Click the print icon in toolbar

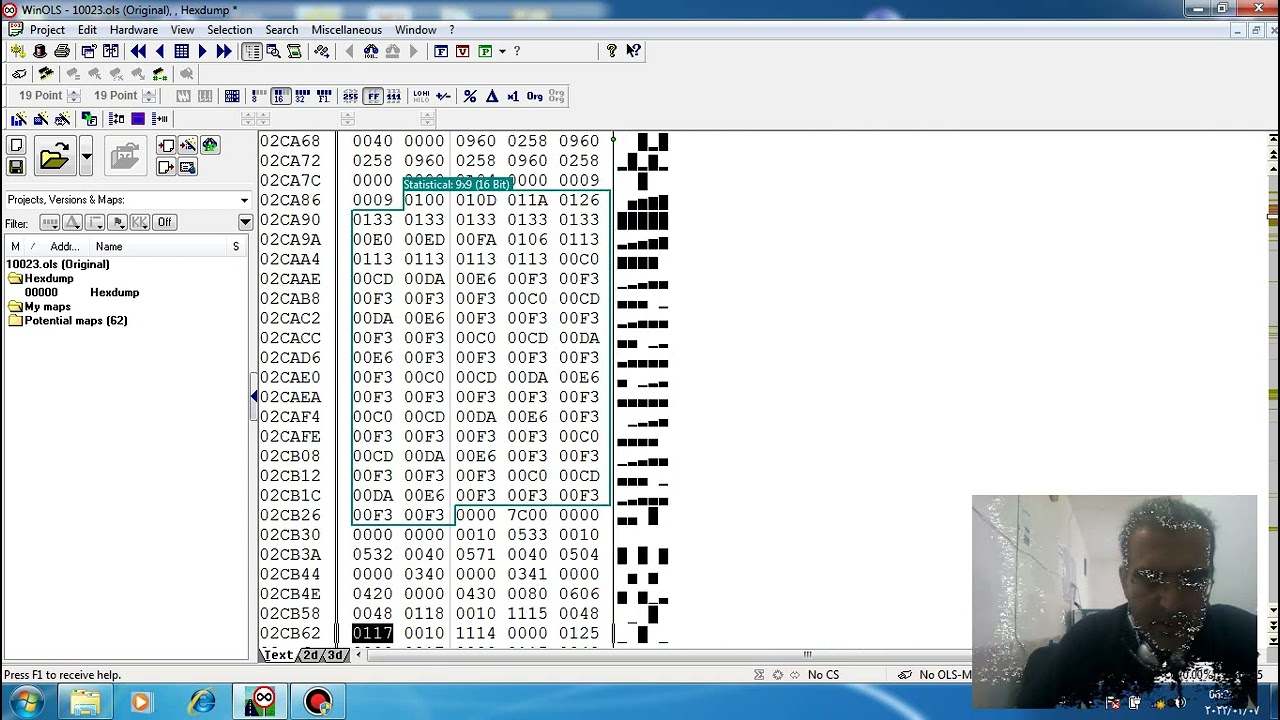[x=62, y=51]
